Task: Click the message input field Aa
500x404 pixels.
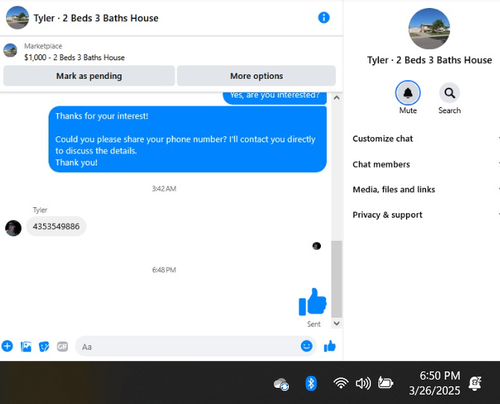Action: tap(187, 346)
